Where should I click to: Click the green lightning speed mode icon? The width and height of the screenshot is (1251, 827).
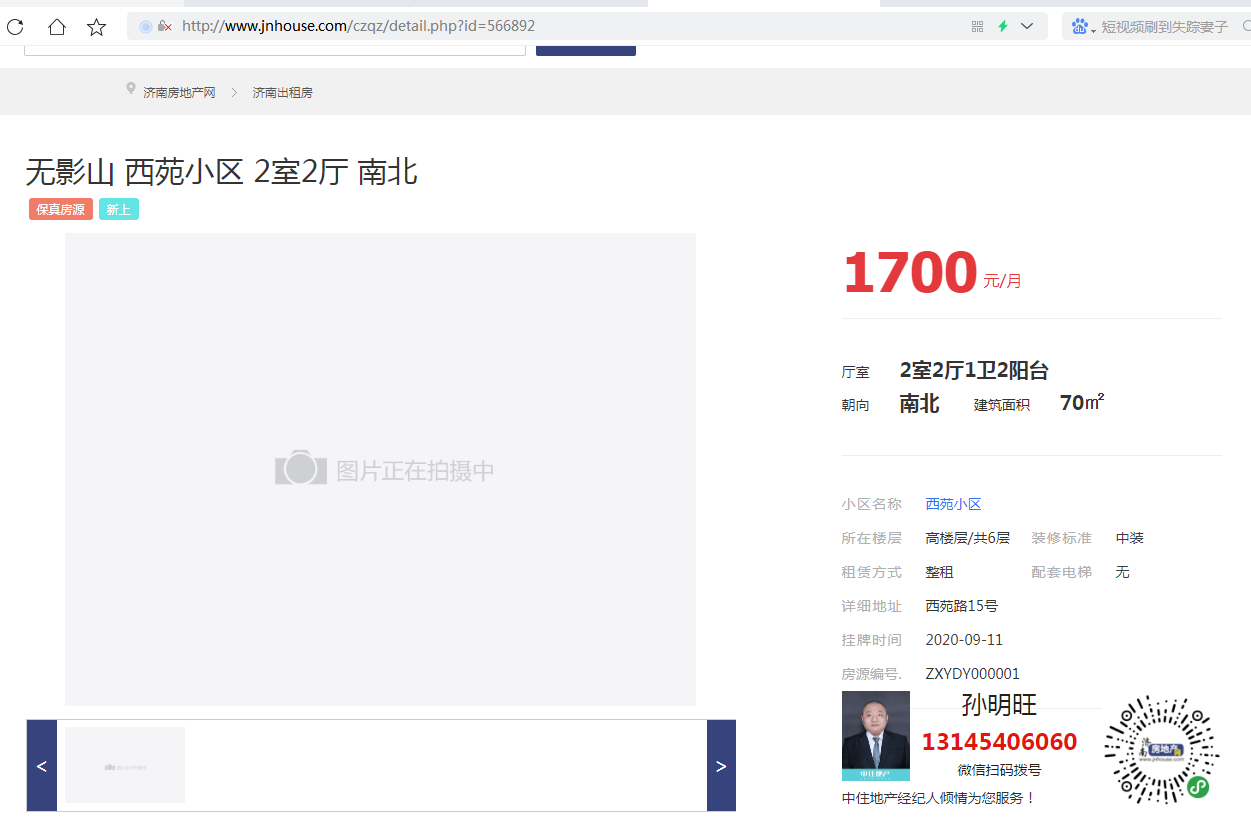1003,26
